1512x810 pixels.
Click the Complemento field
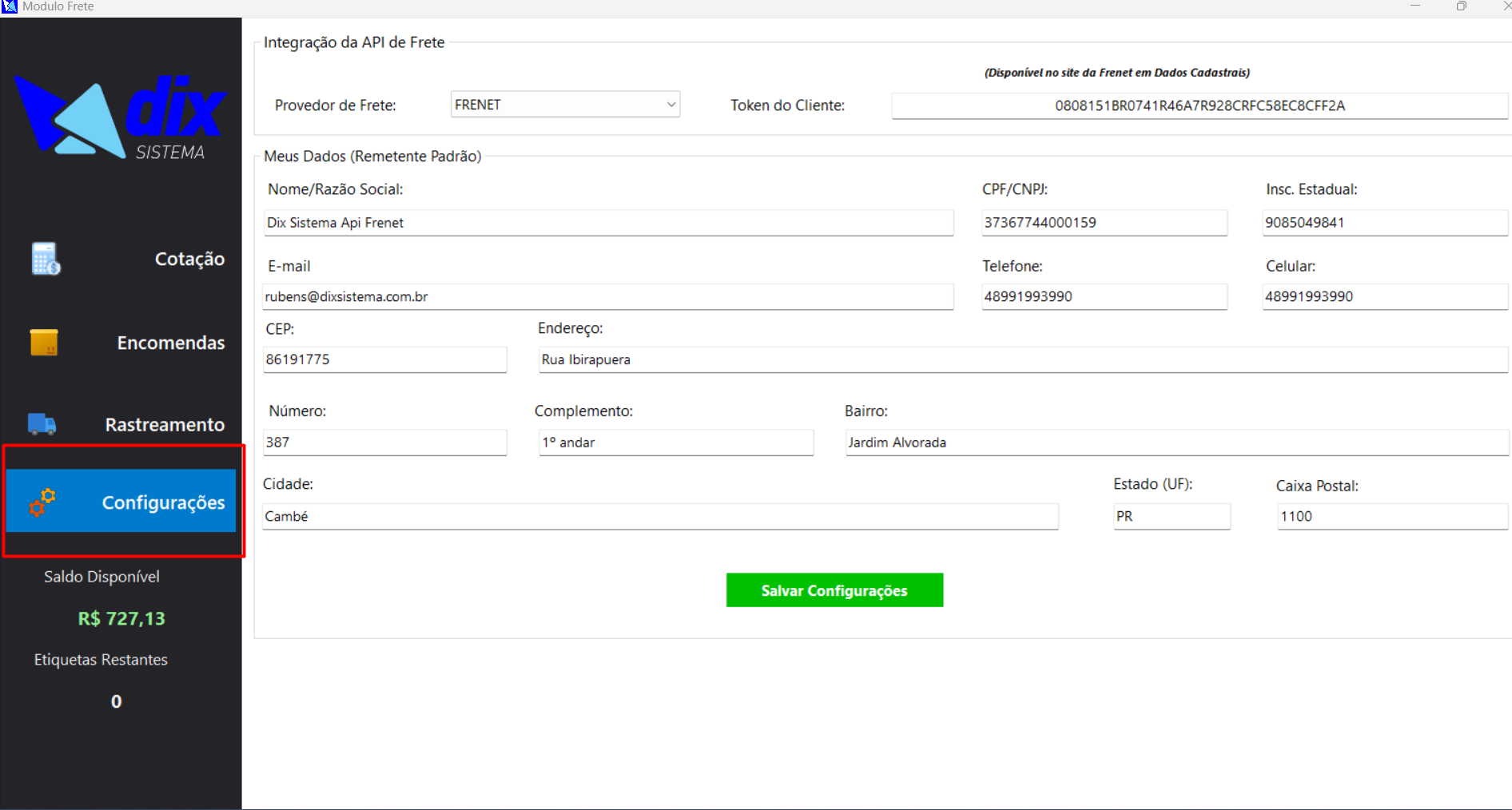tap(675, 442)
